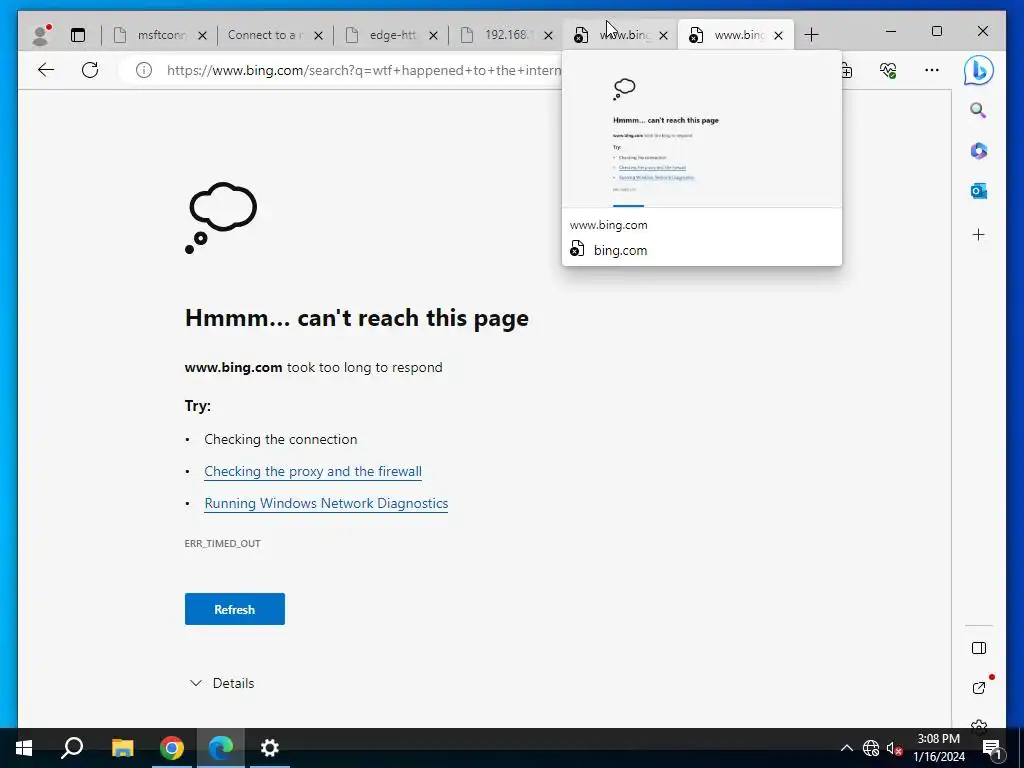
Task: Open taskbar Search magnifier
Action: pyautogui.click(x=72, y=748)
